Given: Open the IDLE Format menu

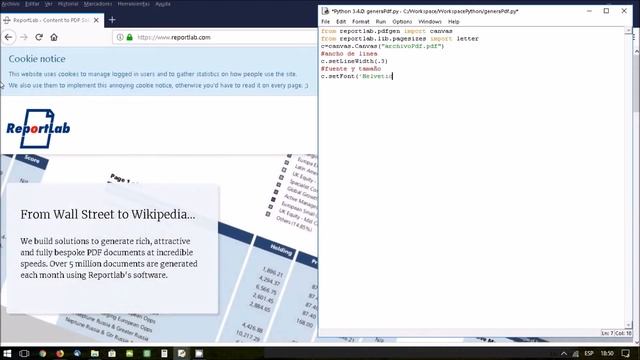Looking at the screenshot, I should (360, 22).
